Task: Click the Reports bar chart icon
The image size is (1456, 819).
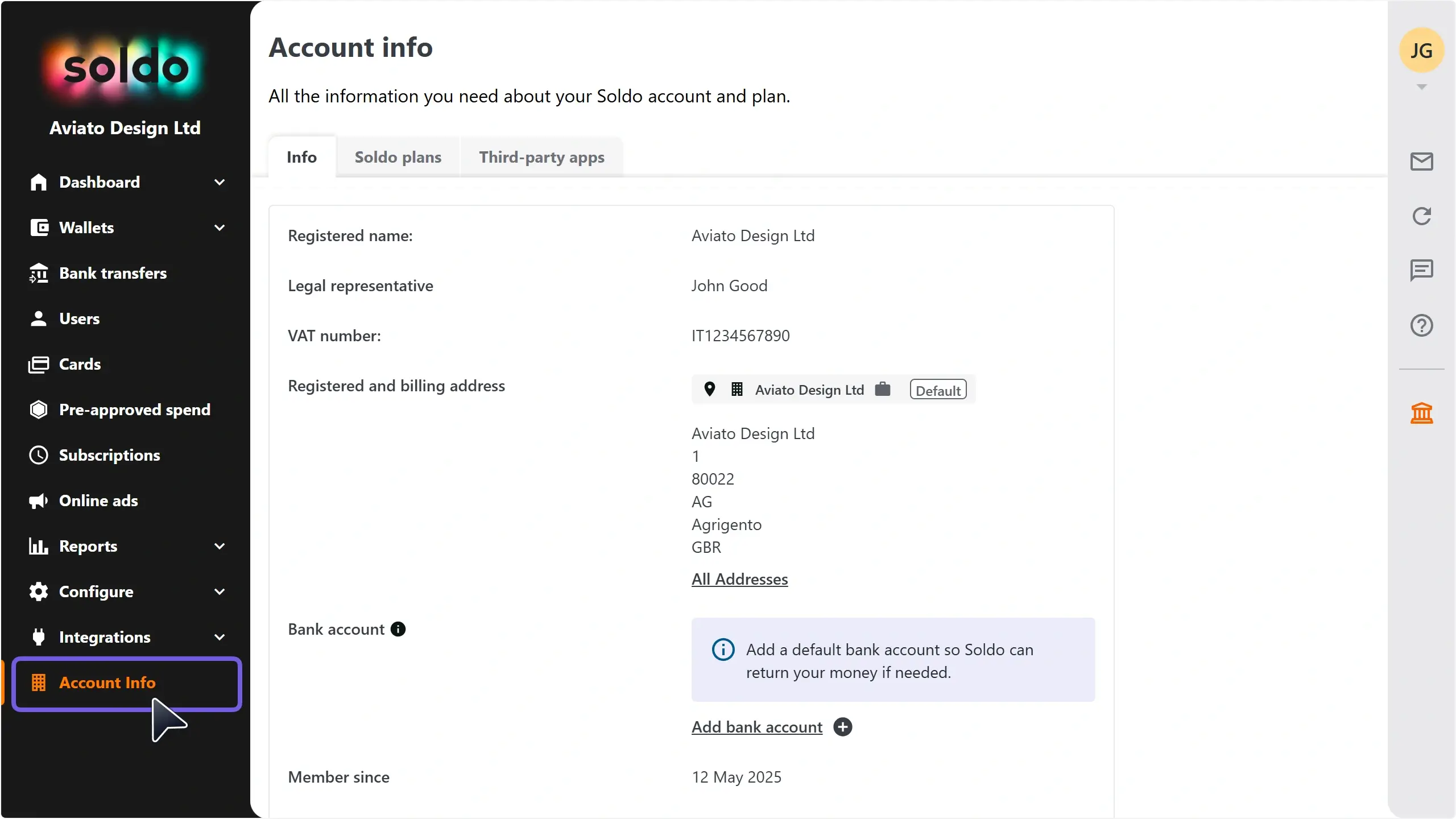Action: point(38,546)
